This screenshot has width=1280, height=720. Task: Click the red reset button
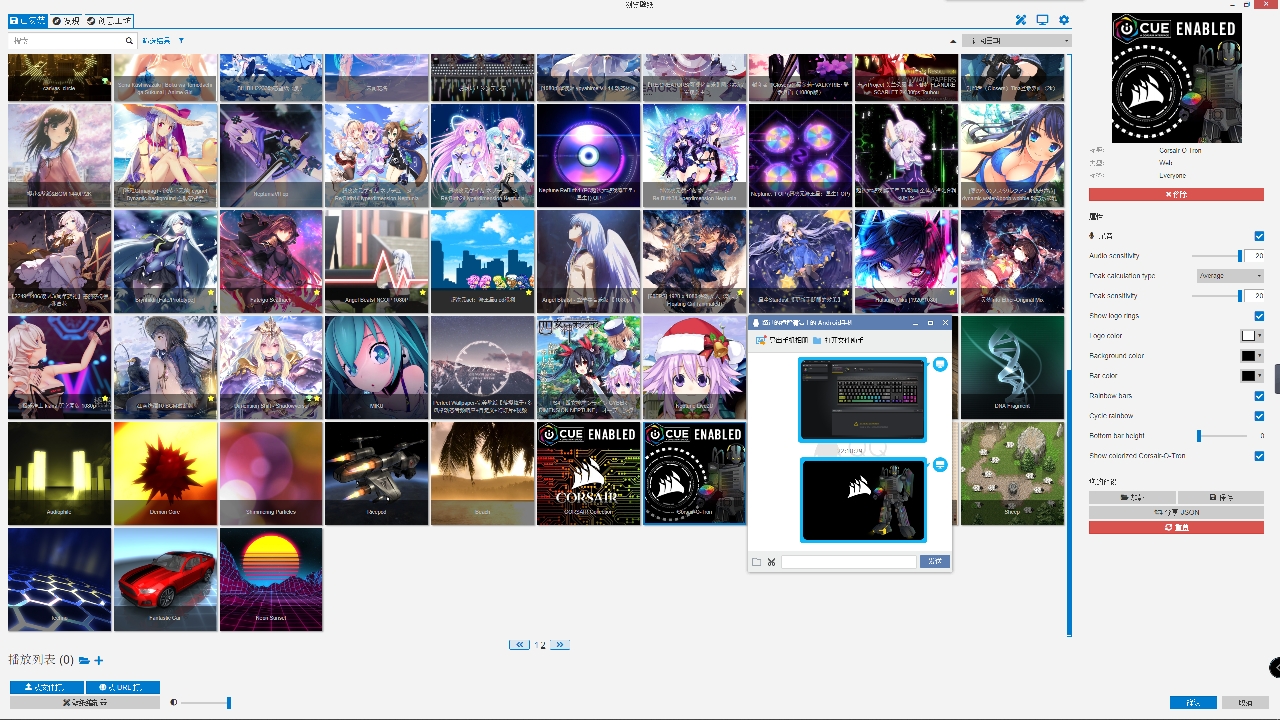tap(1176, 527)
